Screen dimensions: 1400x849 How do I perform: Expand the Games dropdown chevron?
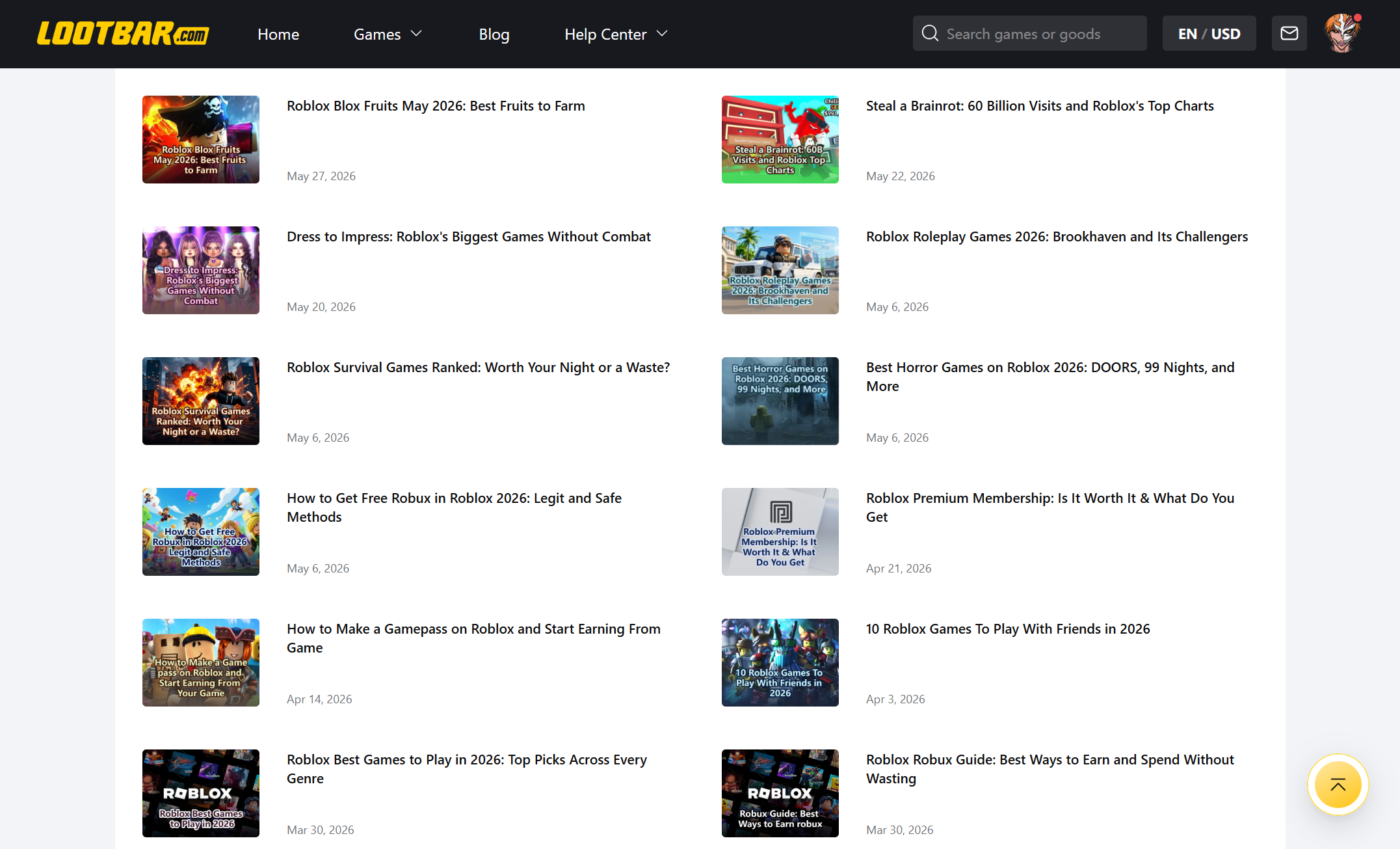416,34
